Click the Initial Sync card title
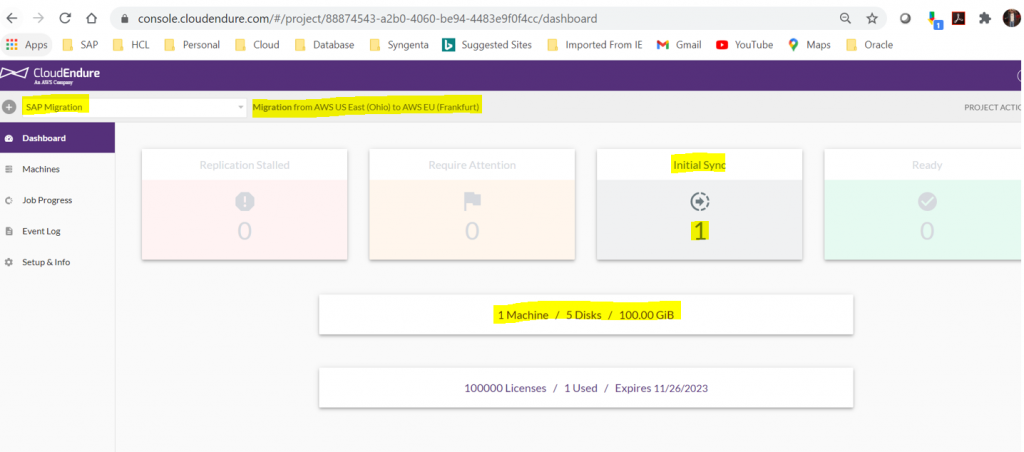Image resolution: width=1024 pixels, height=452 pixels. [x=699, y=165]
